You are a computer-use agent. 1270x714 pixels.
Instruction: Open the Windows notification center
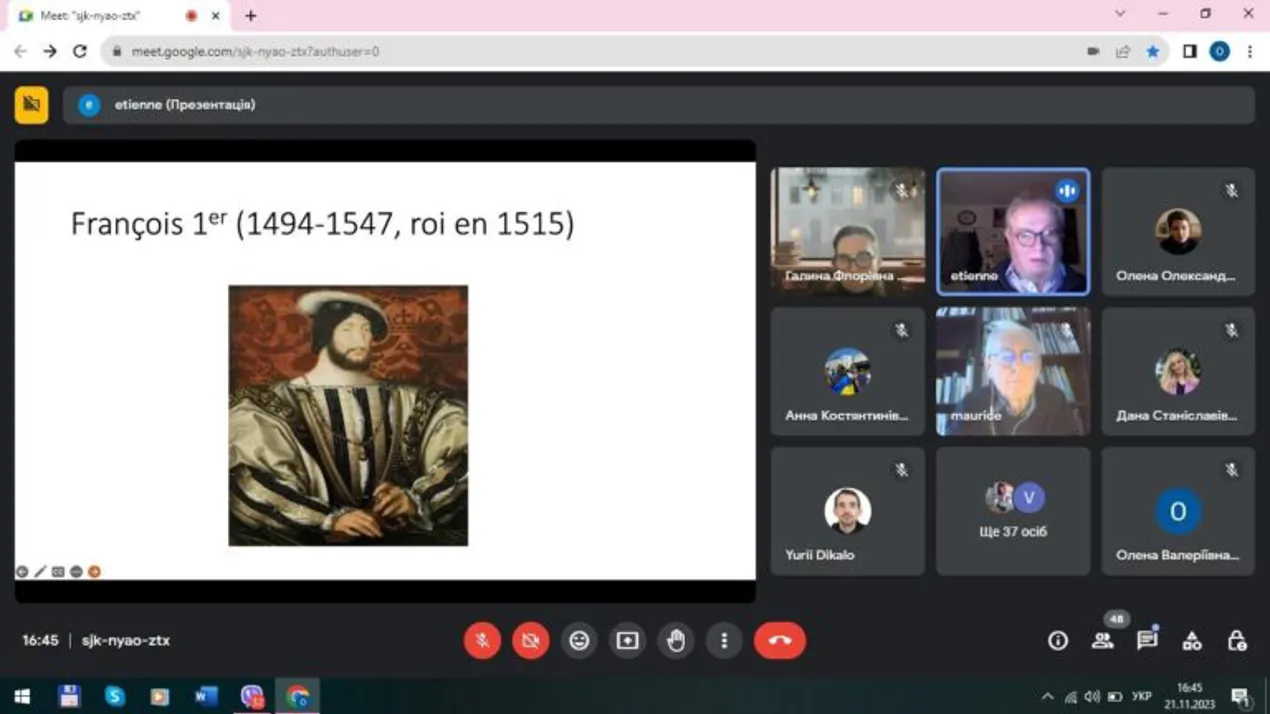[x=1241, y=697]
